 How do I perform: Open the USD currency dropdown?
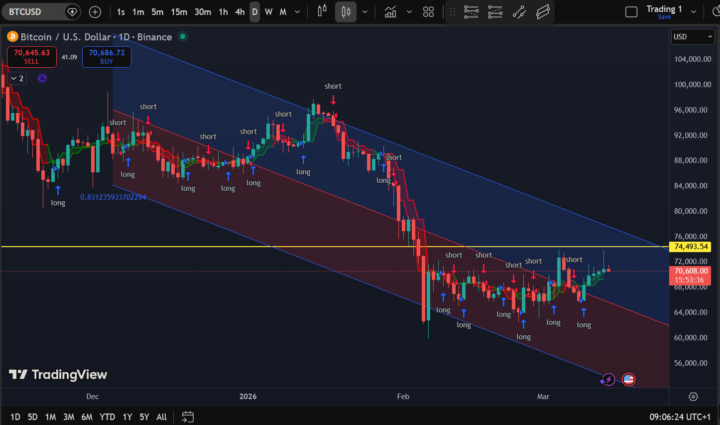pyautogui.click(x=692, y=37)
